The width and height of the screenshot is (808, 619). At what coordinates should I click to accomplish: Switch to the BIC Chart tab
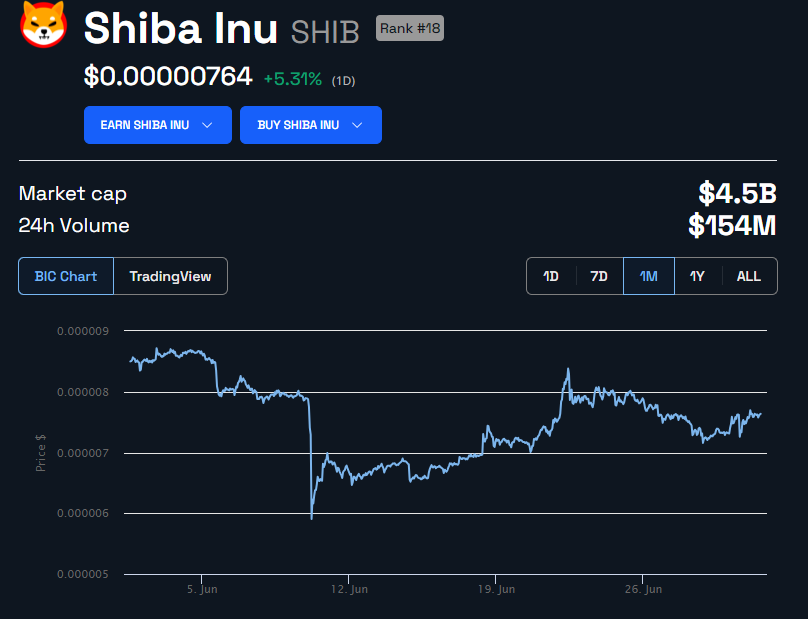(x=66, y=276)
